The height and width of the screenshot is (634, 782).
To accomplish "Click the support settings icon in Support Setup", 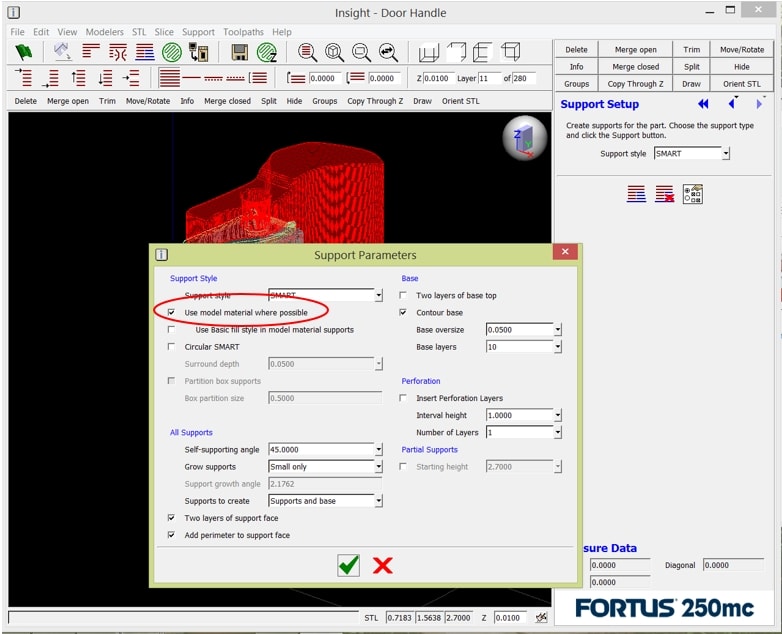I will [x=693, y=194].
